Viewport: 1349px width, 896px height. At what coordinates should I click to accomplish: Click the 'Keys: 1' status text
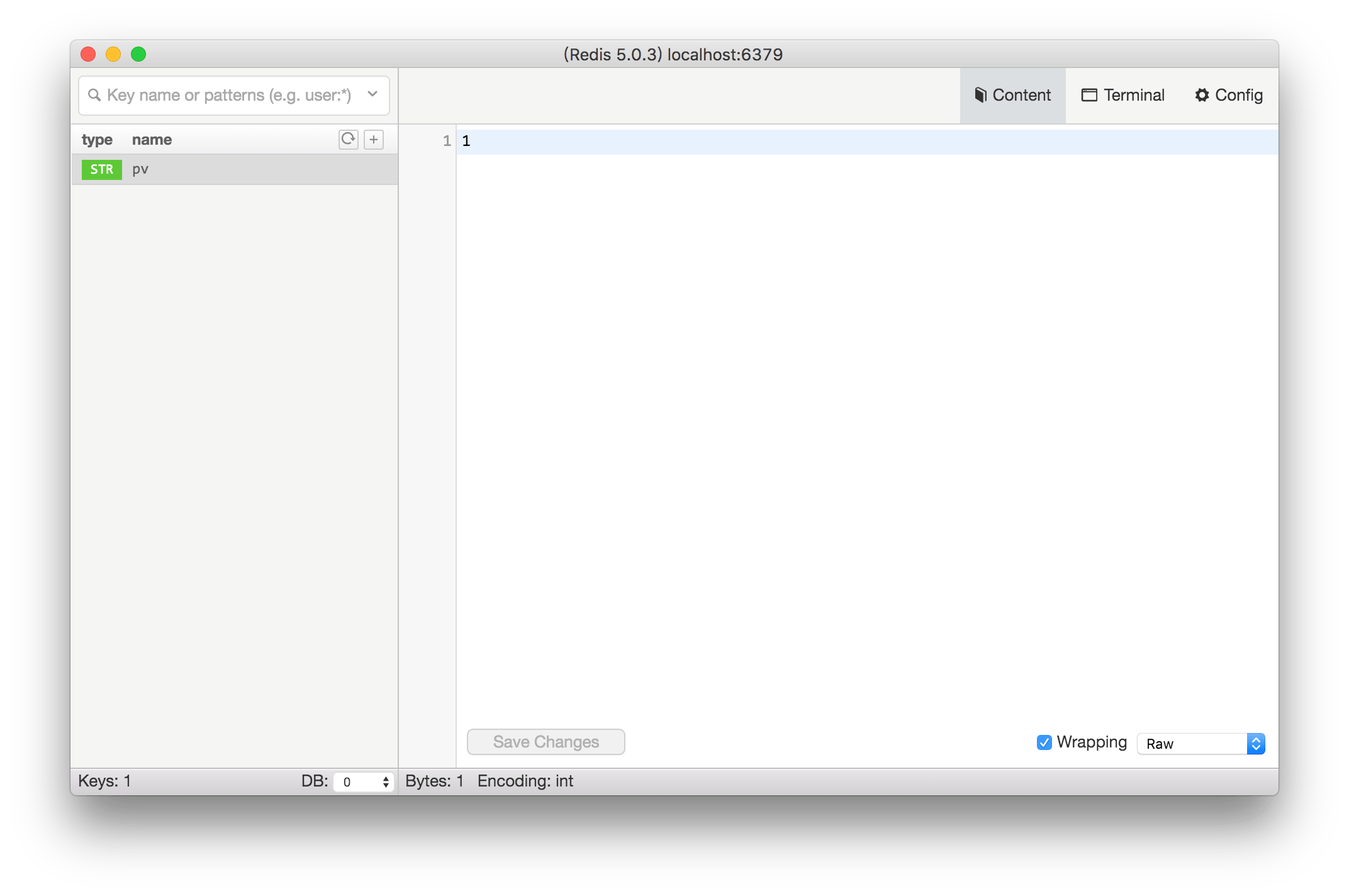(104, 781)
